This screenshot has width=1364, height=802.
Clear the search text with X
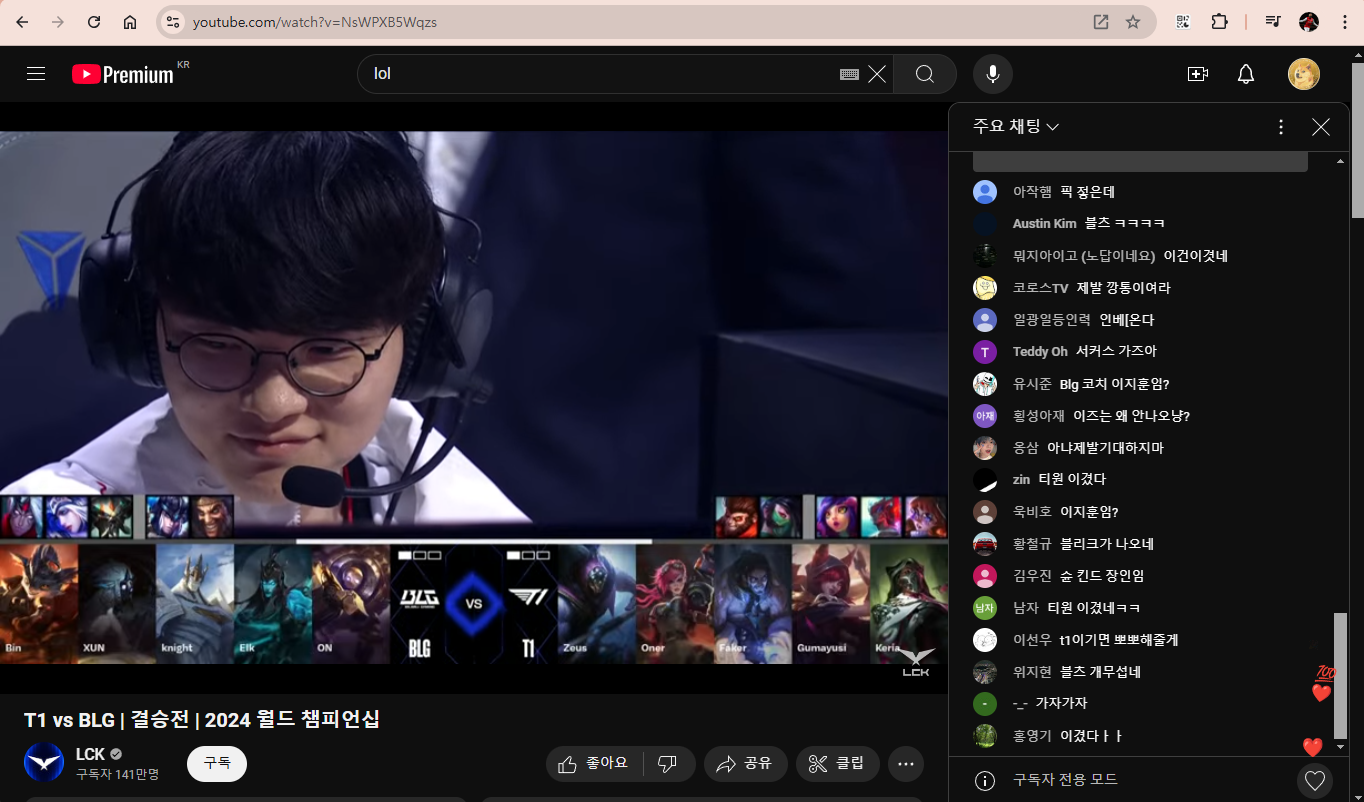coord(877,74)
